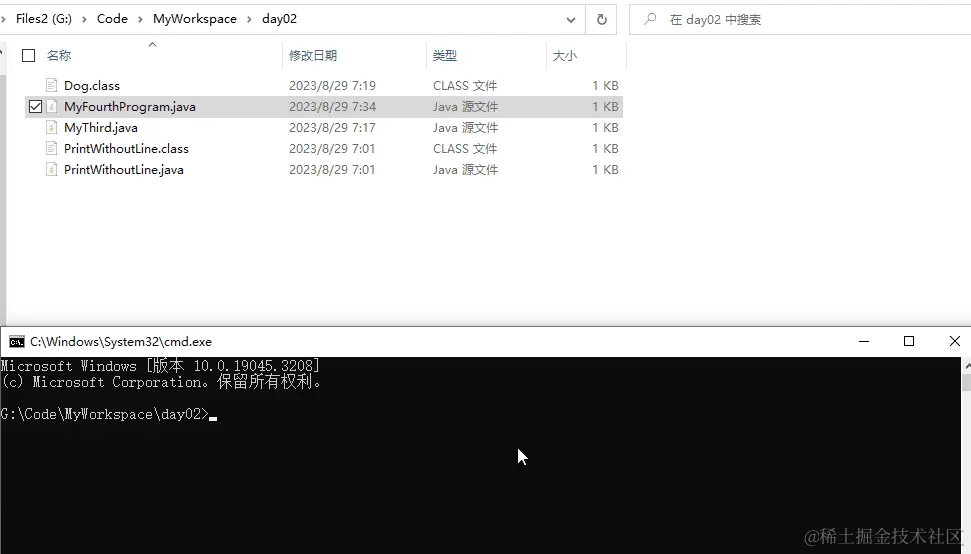
Task: Expand the chevron after Files2 (G:)
Action: point(84,19)
